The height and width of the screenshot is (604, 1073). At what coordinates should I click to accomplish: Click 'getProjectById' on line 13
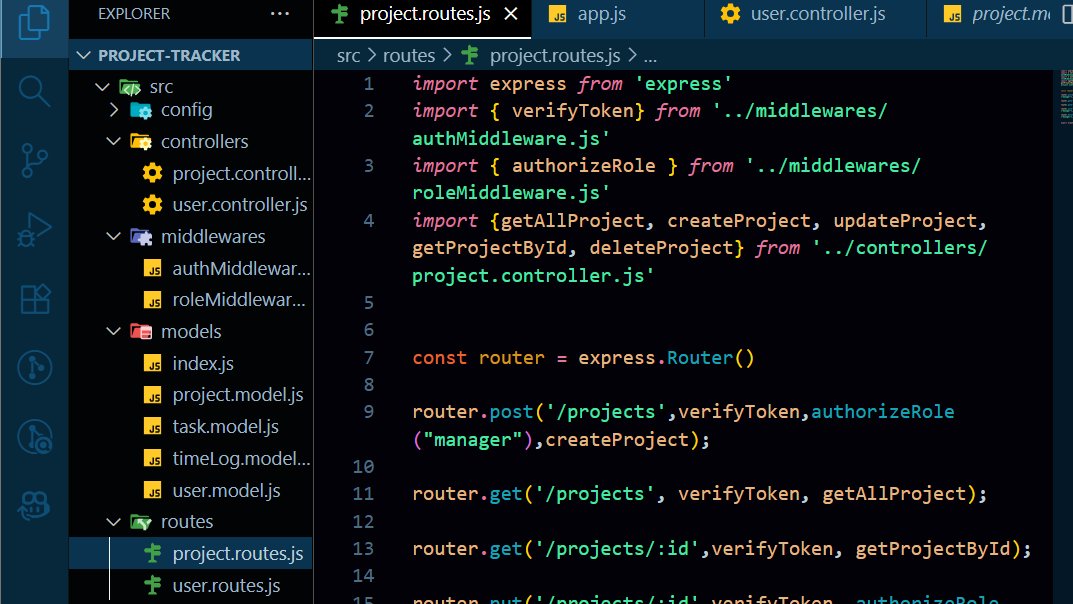coord(933,549)
